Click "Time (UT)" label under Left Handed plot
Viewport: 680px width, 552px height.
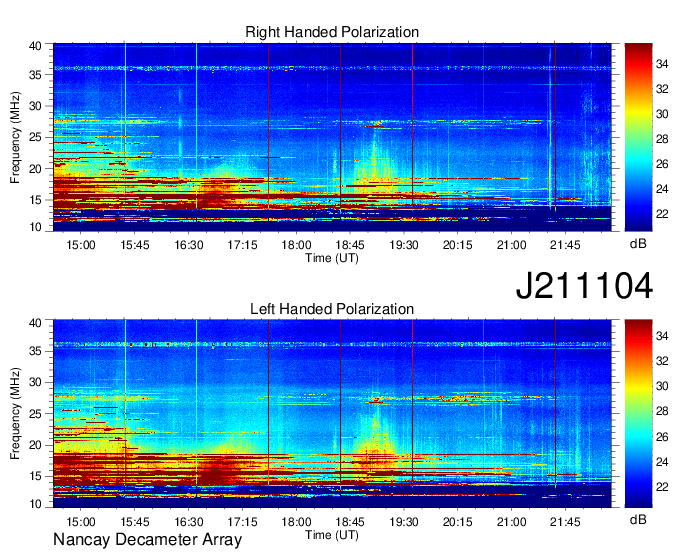point(332,535)
